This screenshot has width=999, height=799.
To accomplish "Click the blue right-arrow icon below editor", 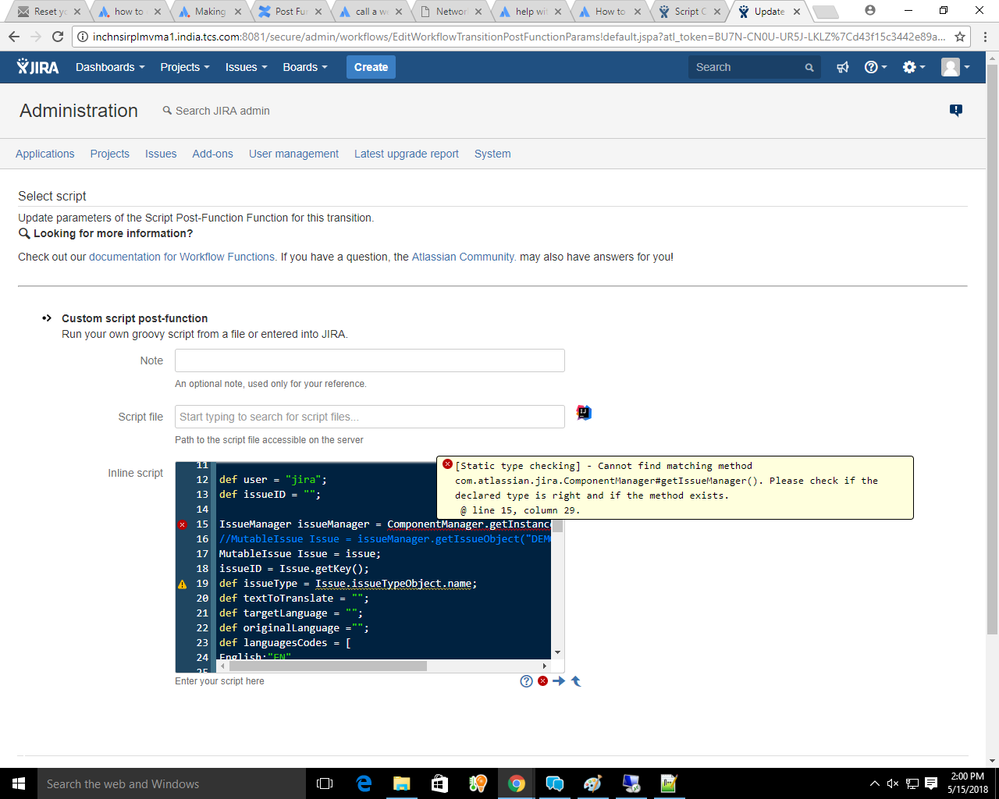I will [x=559, y=681].
